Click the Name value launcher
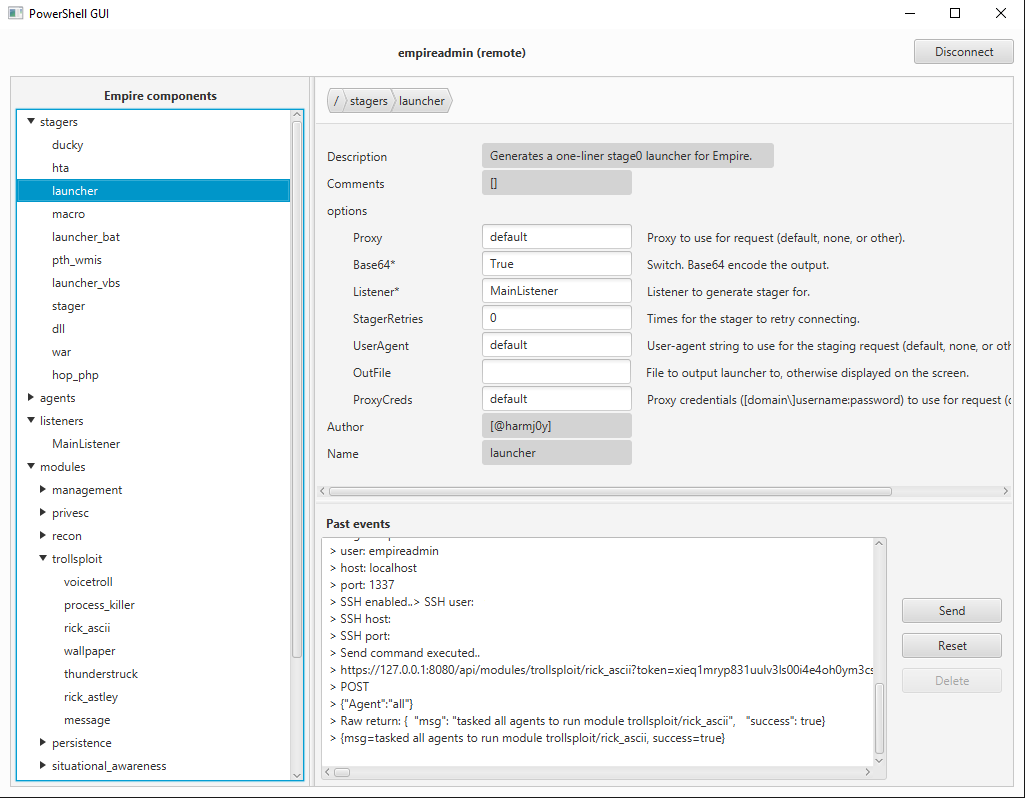Image resolution: width=1025 pixels, height=798 pixels. (x=556, y=453)
